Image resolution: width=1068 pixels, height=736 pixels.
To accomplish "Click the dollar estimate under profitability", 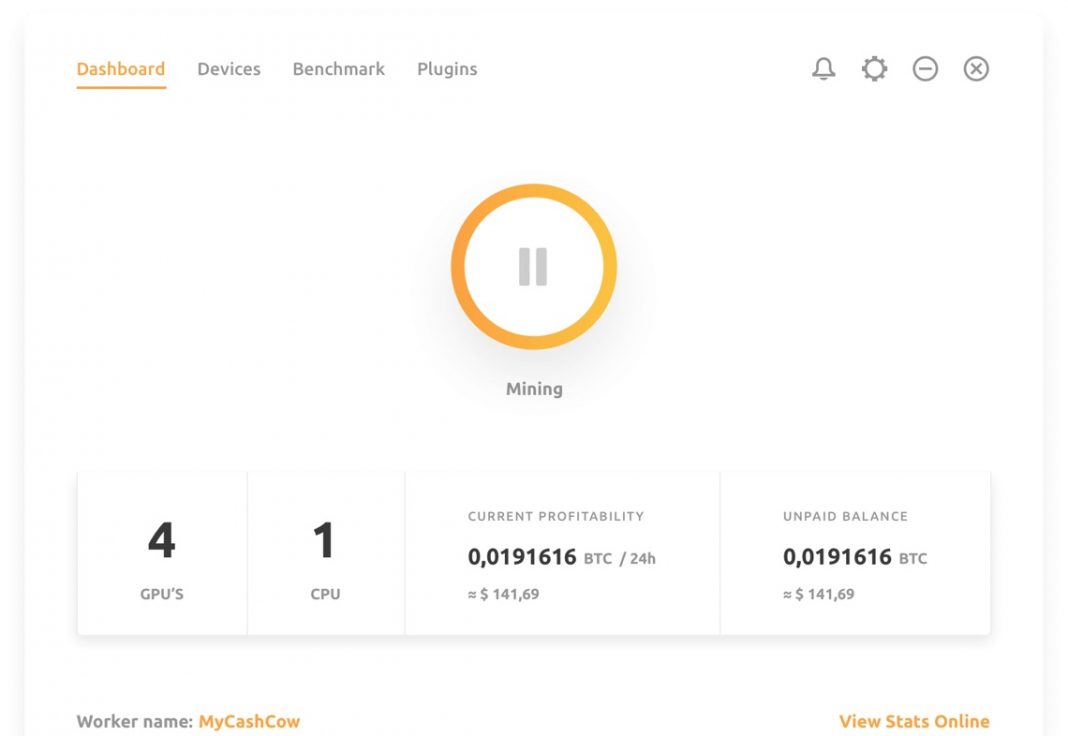I will pos(505,593).
